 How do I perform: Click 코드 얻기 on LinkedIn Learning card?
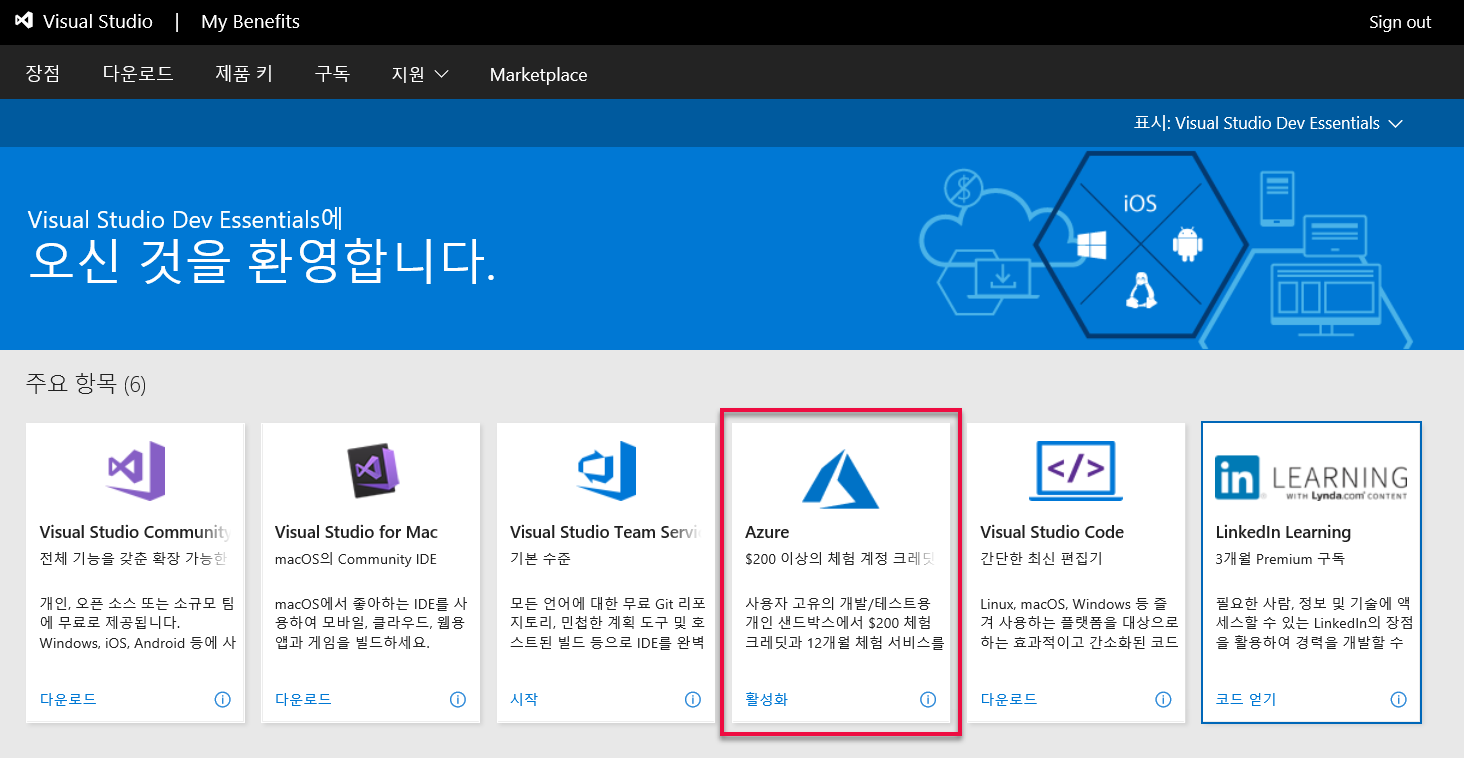point(1245,700)
